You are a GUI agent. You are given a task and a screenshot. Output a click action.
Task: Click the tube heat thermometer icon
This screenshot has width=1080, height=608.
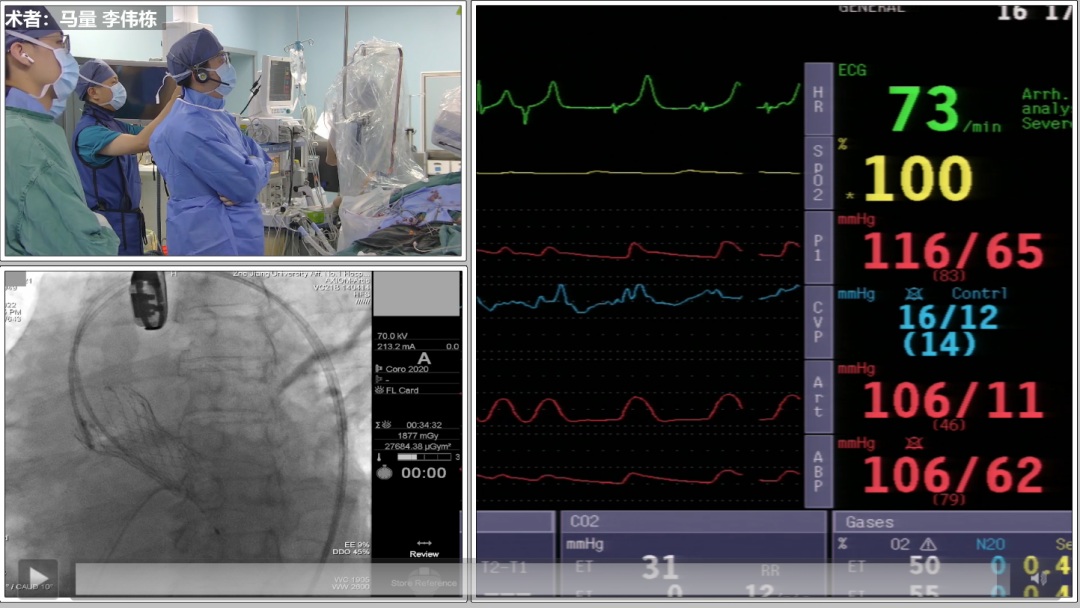pyautogui.click(x=379, y=457)
